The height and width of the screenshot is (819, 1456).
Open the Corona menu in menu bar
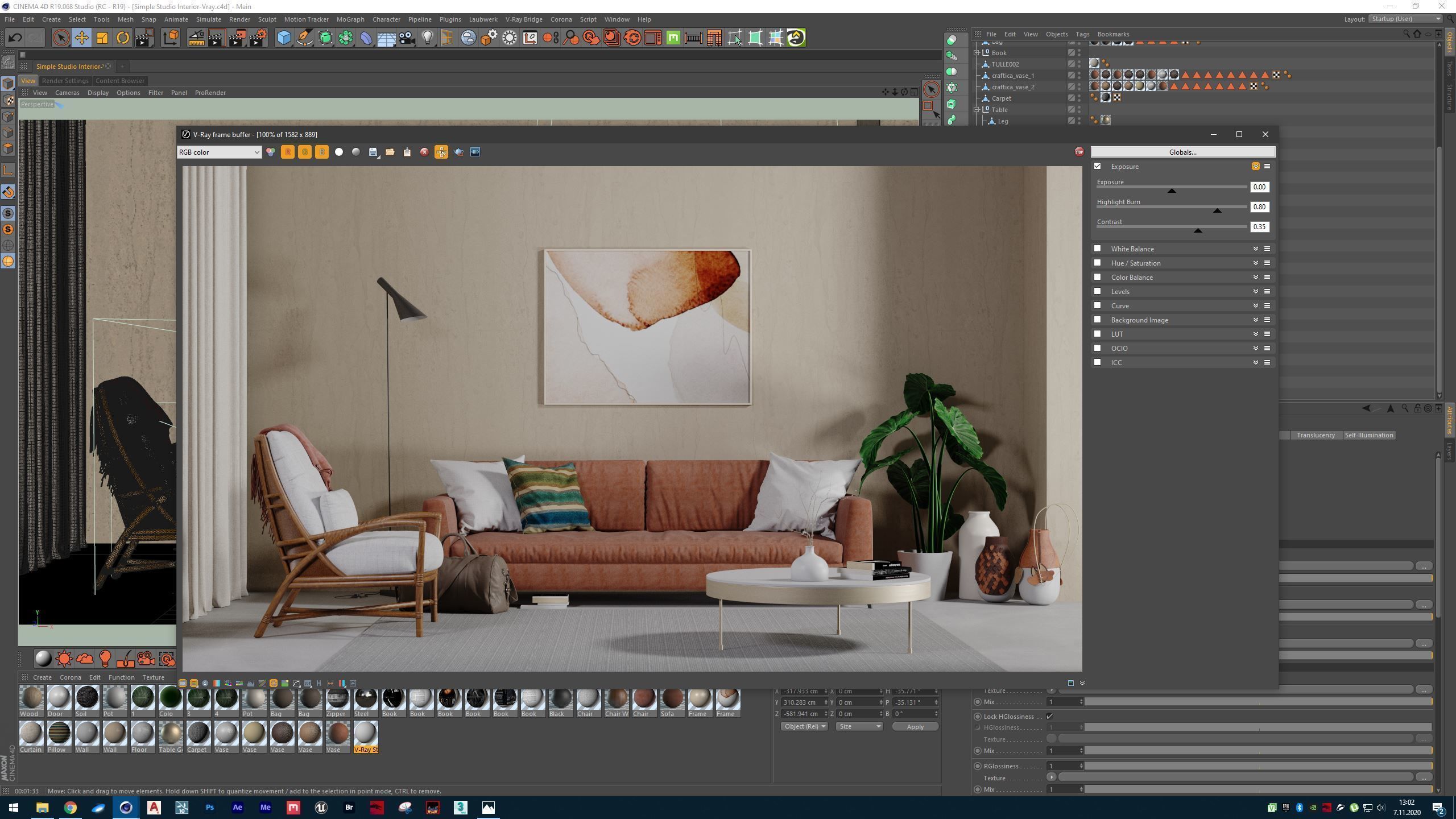561,19
